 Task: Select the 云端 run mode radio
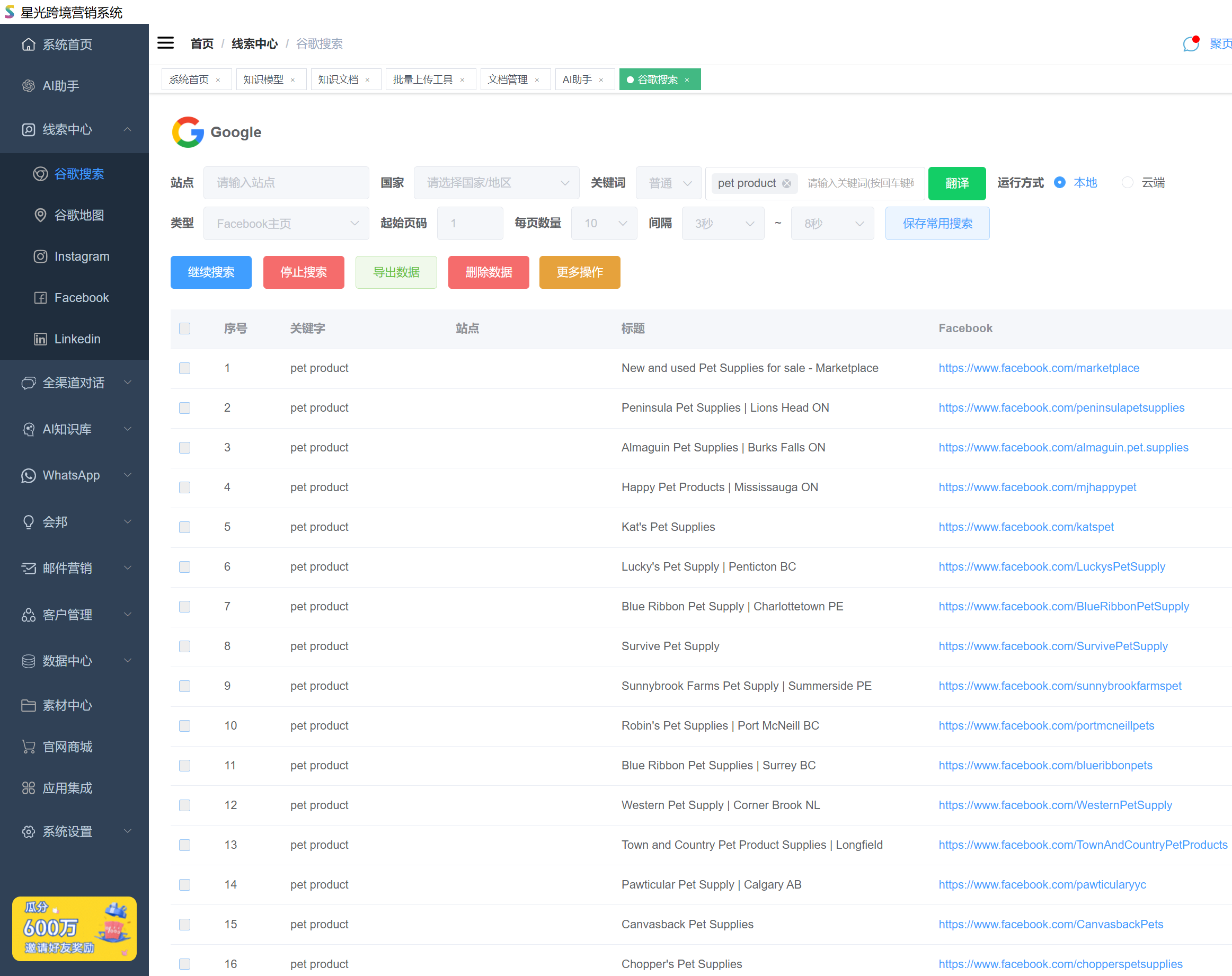1127,183
